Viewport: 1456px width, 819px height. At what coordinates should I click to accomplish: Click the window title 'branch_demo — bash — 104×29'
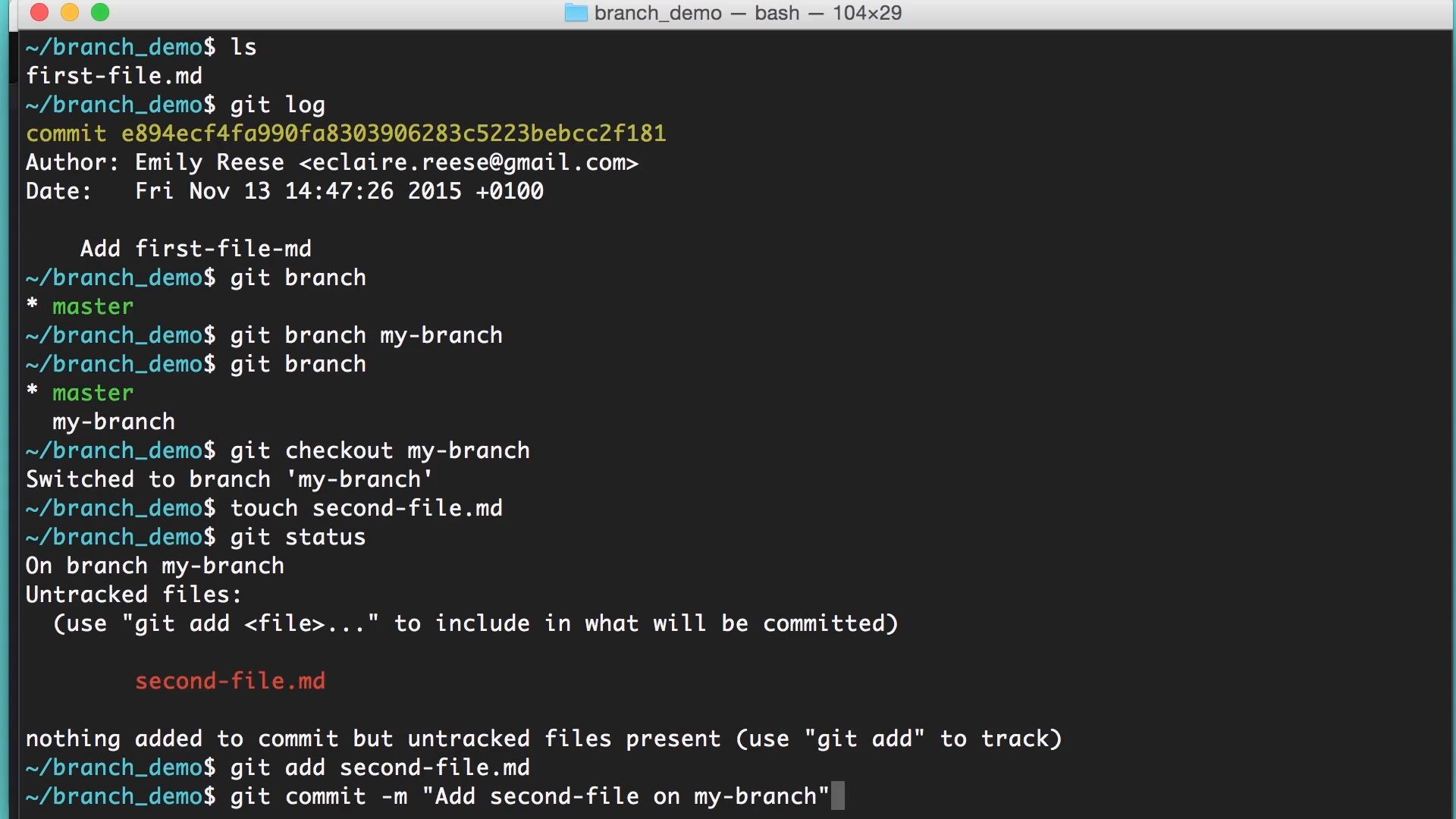[748, 13]
